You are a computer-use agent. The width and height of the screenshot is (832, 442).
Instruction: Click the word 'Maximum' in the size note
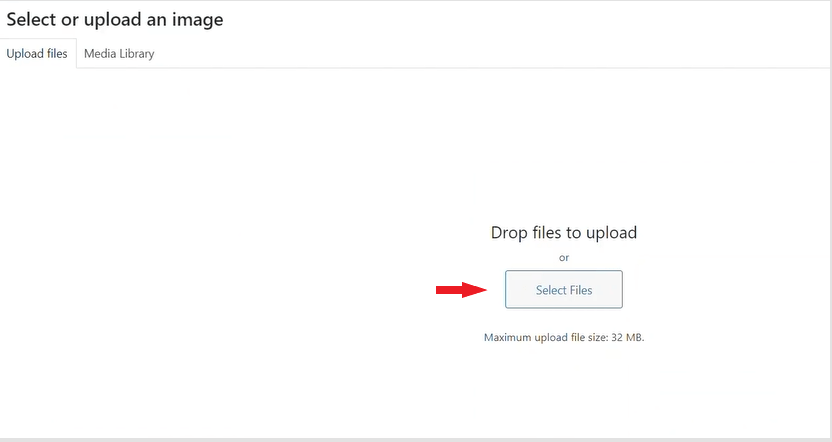coord(507,337)
